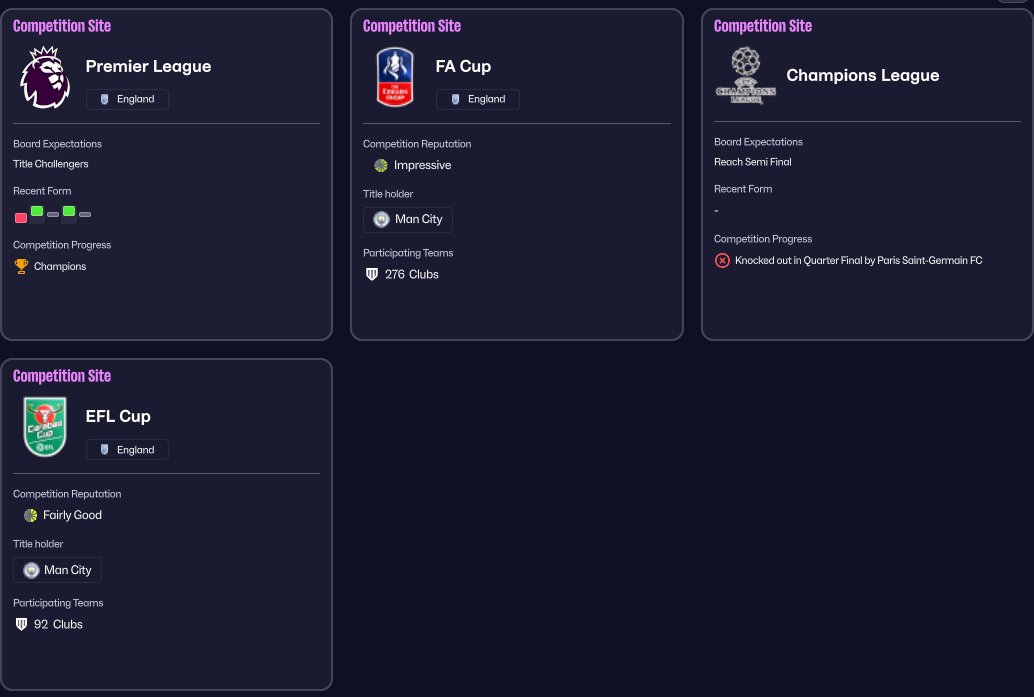This screenshot has width=1034, height=697.
Task: Click FA Cup 'Competition Reputation' label
Action: pos(417,144)
